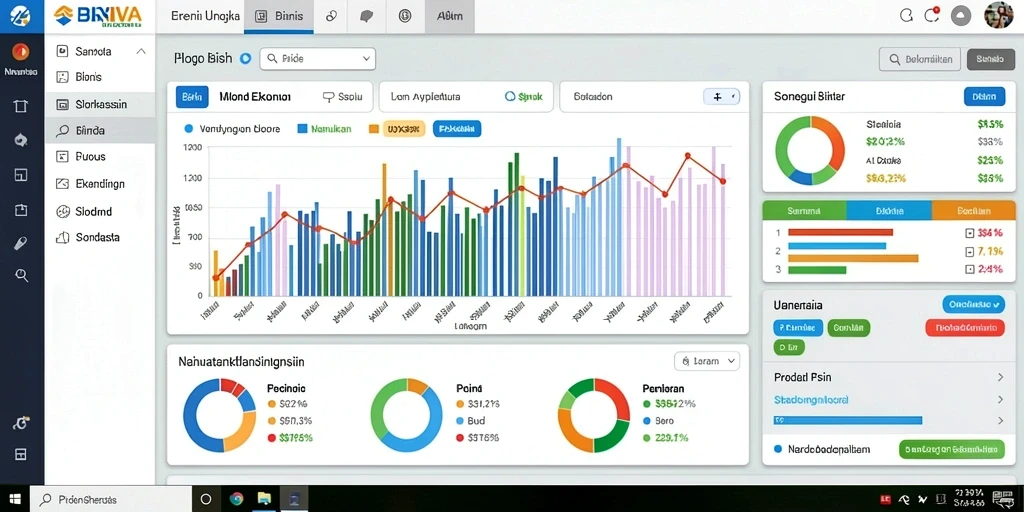This screenshot has width=1024, height=512.
Task: Open the Pride dropdown
Action: 318,58
